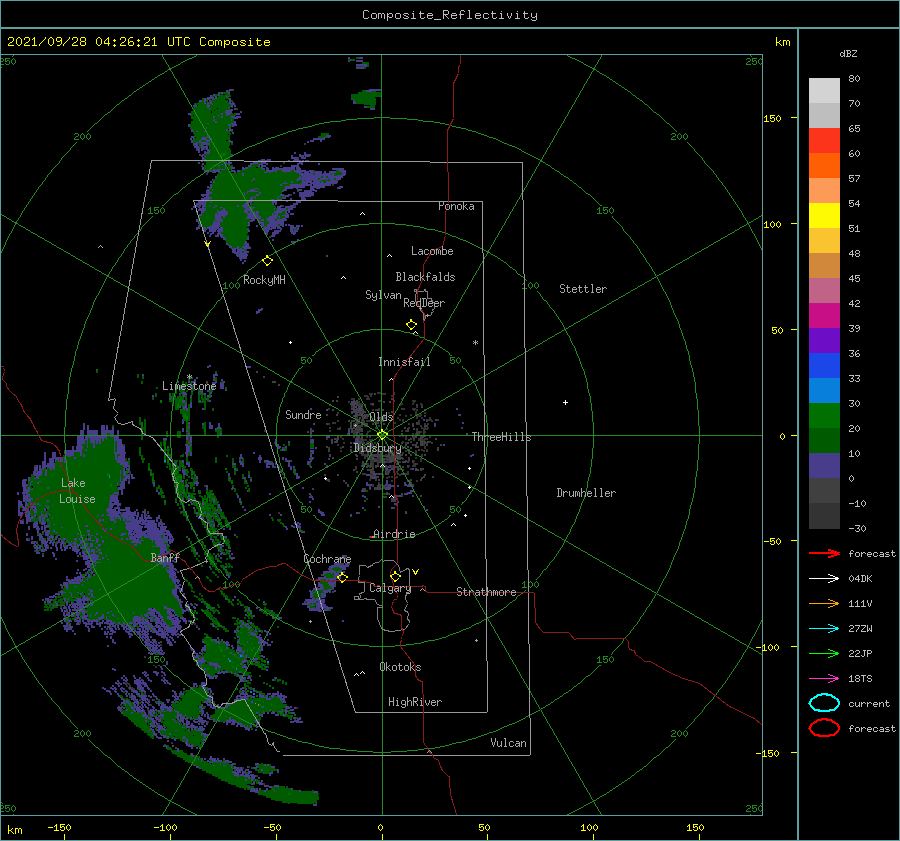Click the red forecast arrow legend icon
The height and width of the screenshot is (841, 900).
coord(824,553)
